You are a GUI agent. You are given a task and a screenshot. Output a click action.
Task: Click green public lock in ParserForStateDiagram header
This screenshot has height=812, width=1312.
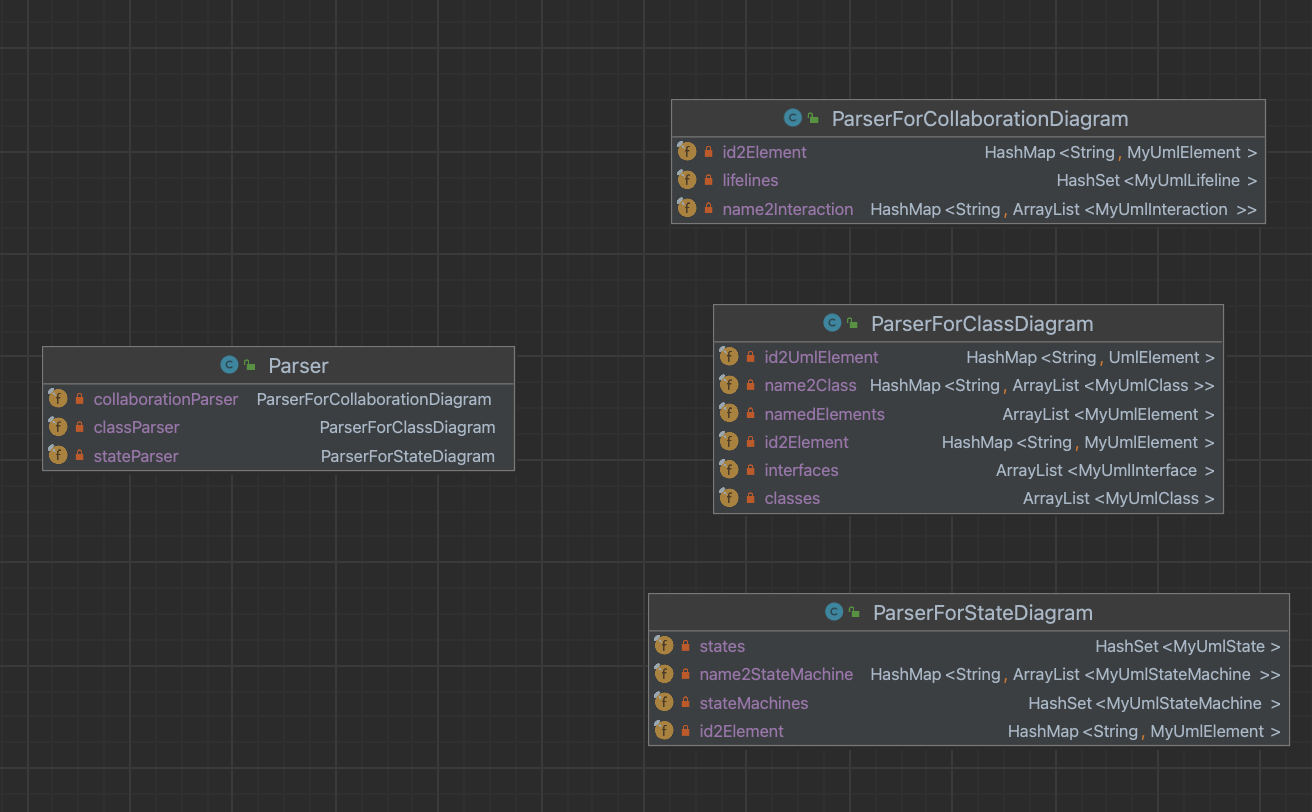click(855, 612)
